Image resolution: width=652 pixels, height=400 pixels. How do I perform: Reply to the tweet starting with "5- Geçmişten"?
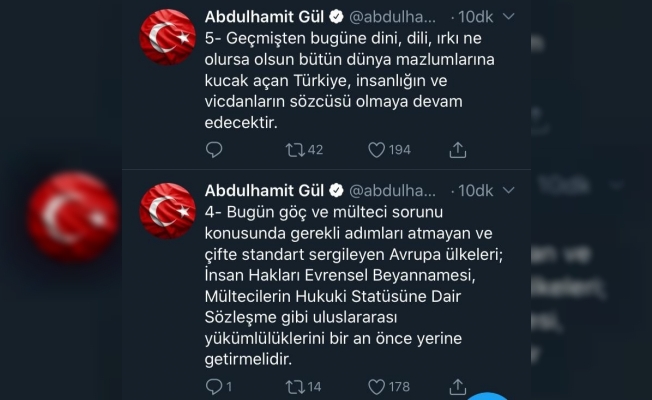214,150
